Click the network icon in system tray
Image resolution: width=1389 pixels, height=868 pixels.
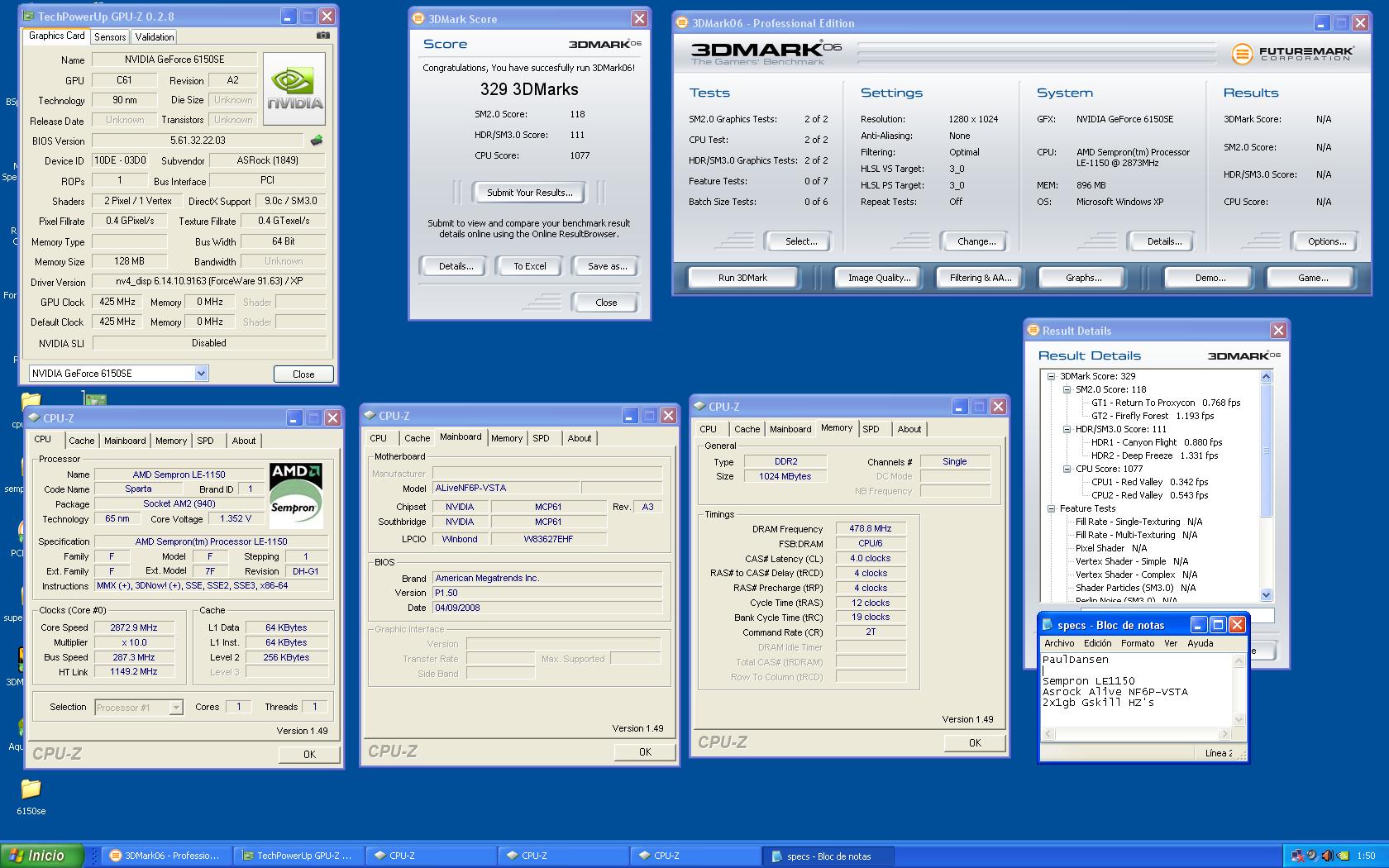1297,856
